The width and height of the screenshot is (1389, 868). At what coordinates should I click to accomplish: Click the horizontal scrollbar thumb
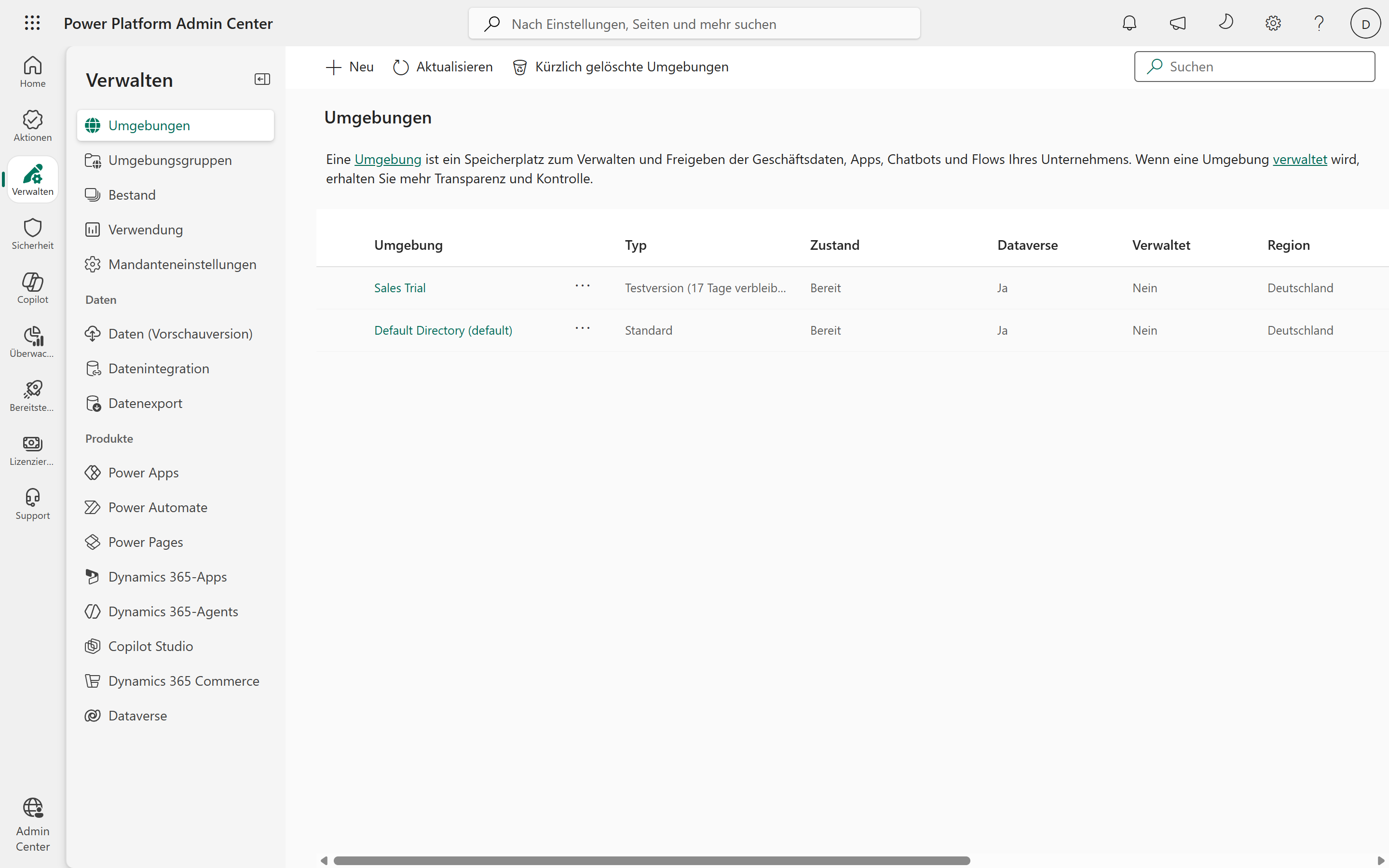[x=652, y=860]
